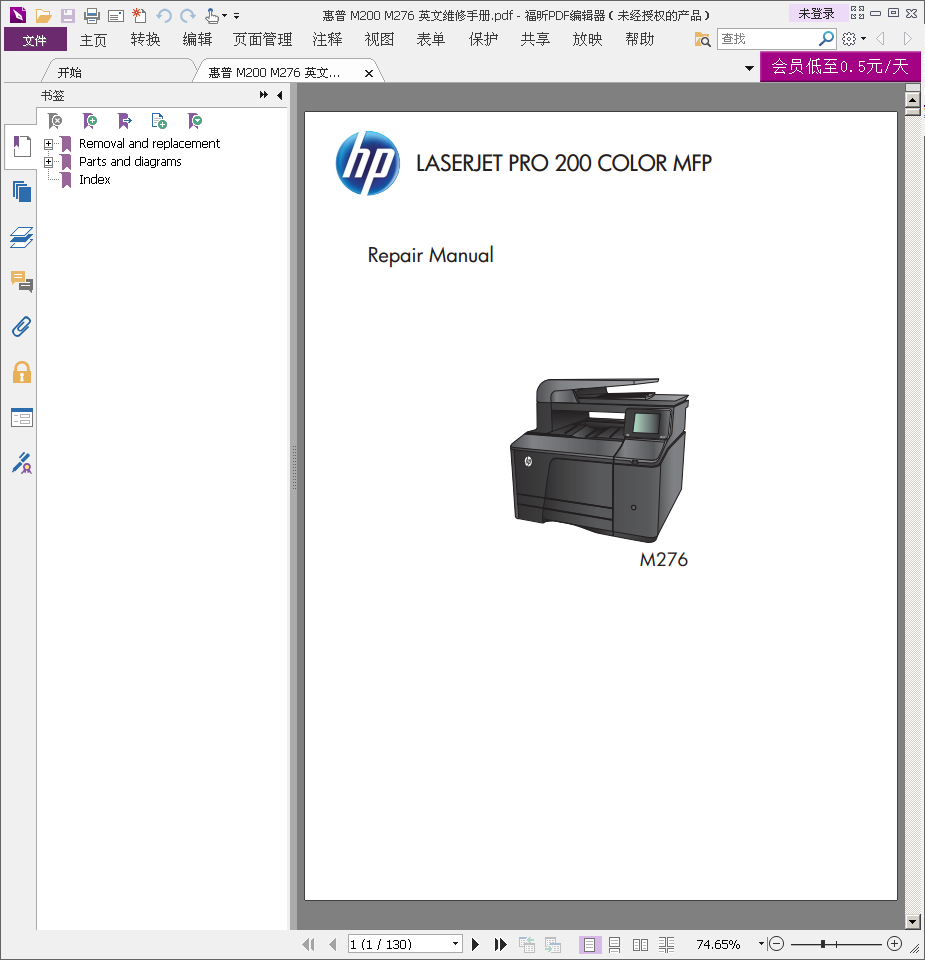Collapse the bookmarks panel with the left arrow

click(x=280, y=95)
